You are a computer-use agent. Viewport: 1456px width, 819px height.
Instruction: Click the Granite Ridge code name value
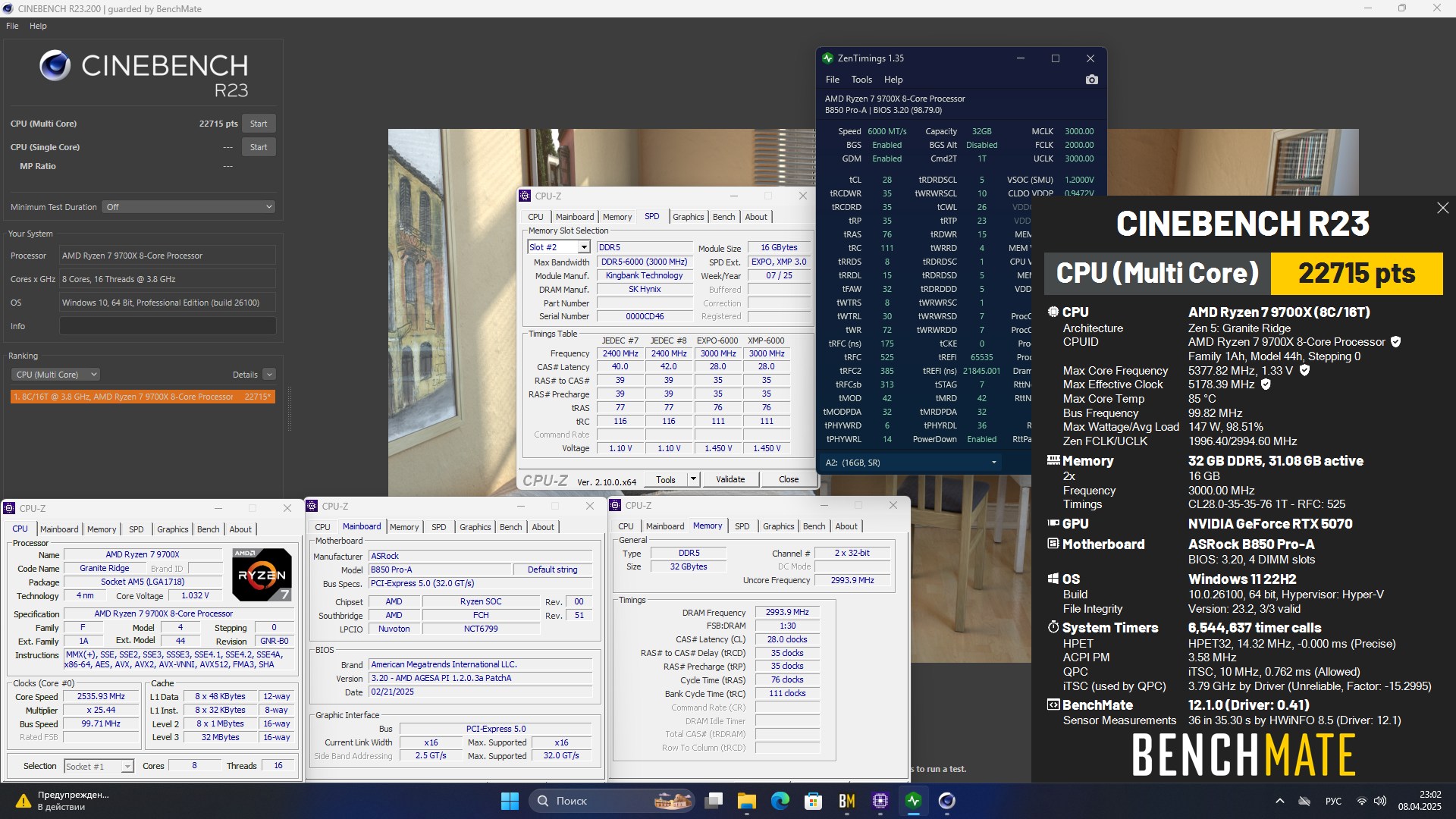click(105, 568)
